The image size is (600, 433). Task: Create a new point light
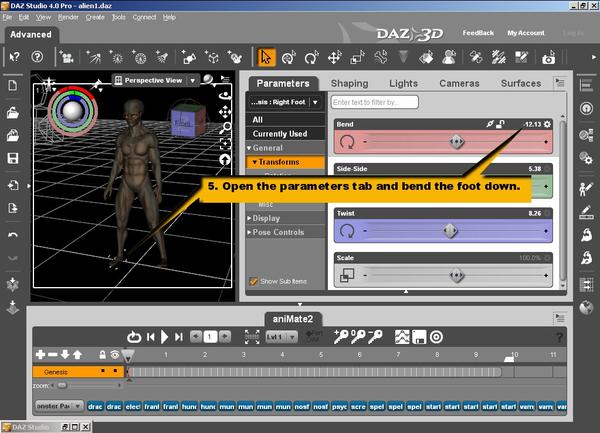[116, 57]
